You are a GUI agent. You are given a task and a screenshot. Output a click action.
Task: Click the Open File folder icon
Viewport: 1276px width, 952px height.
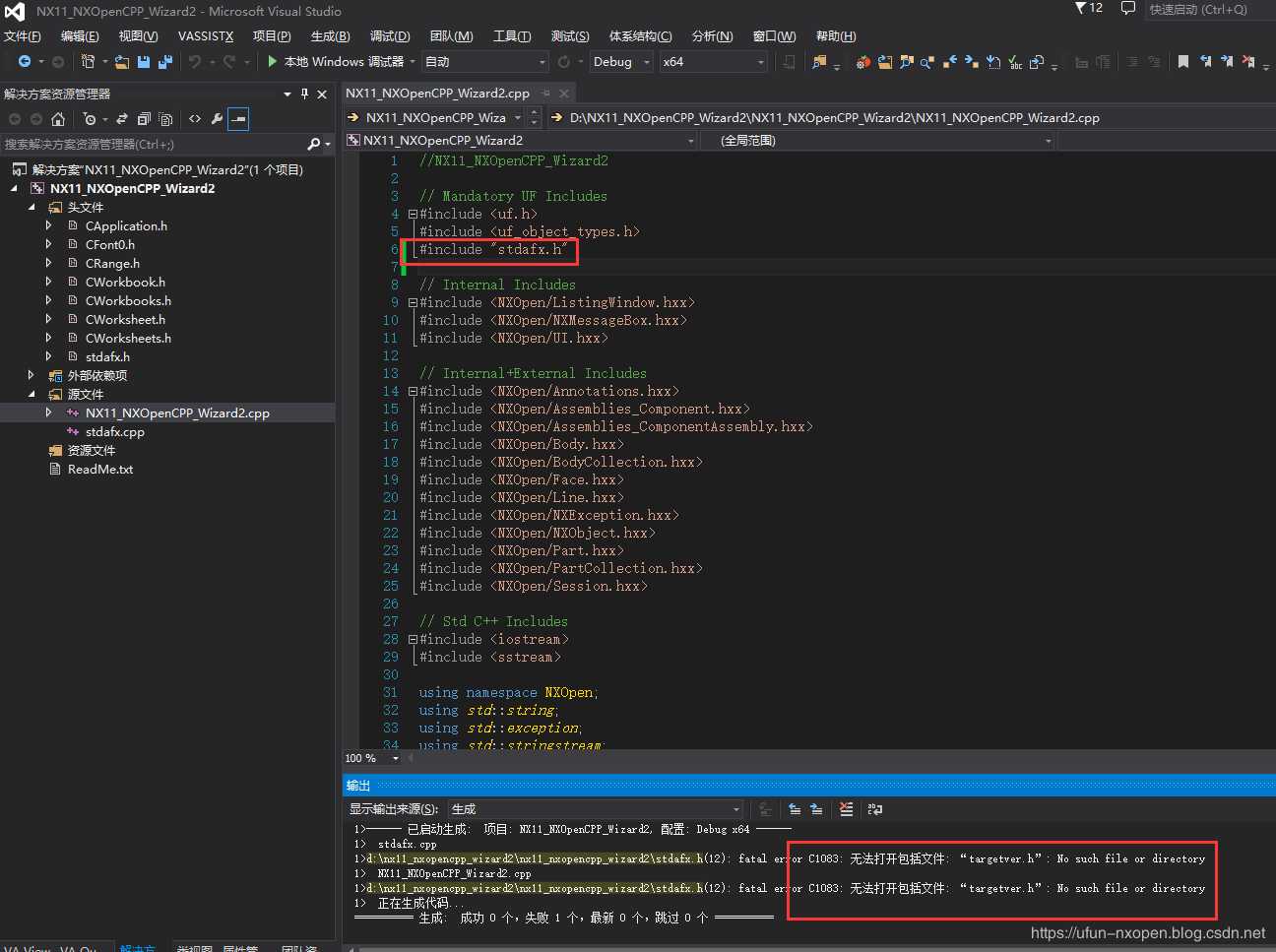(x=122, y=61)
